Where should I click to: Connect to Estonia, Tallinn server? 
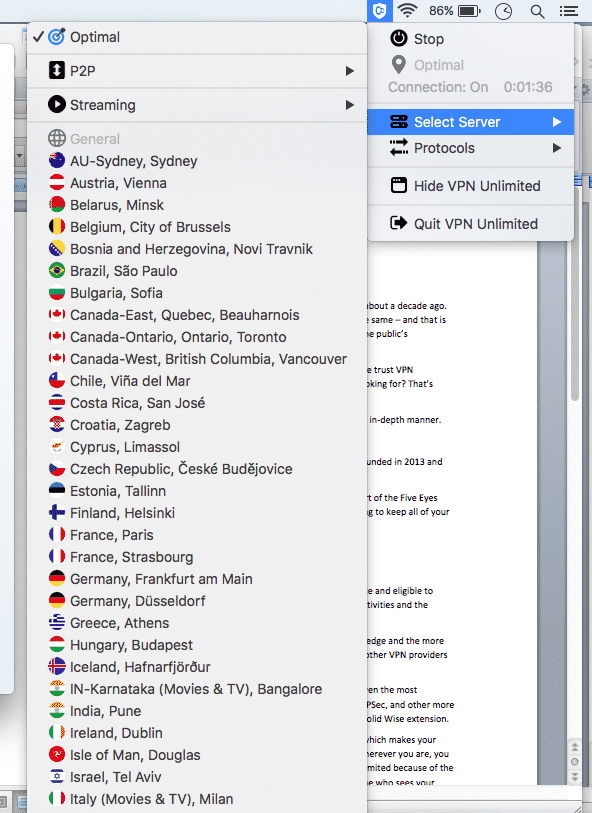tap(197, 490)
